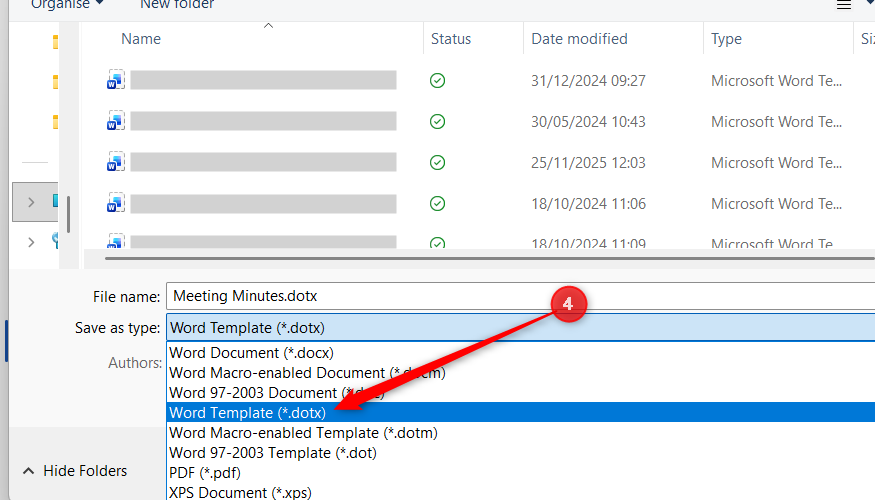
Task: Open the Organise dropdown menu
Action: coord(67,4)
